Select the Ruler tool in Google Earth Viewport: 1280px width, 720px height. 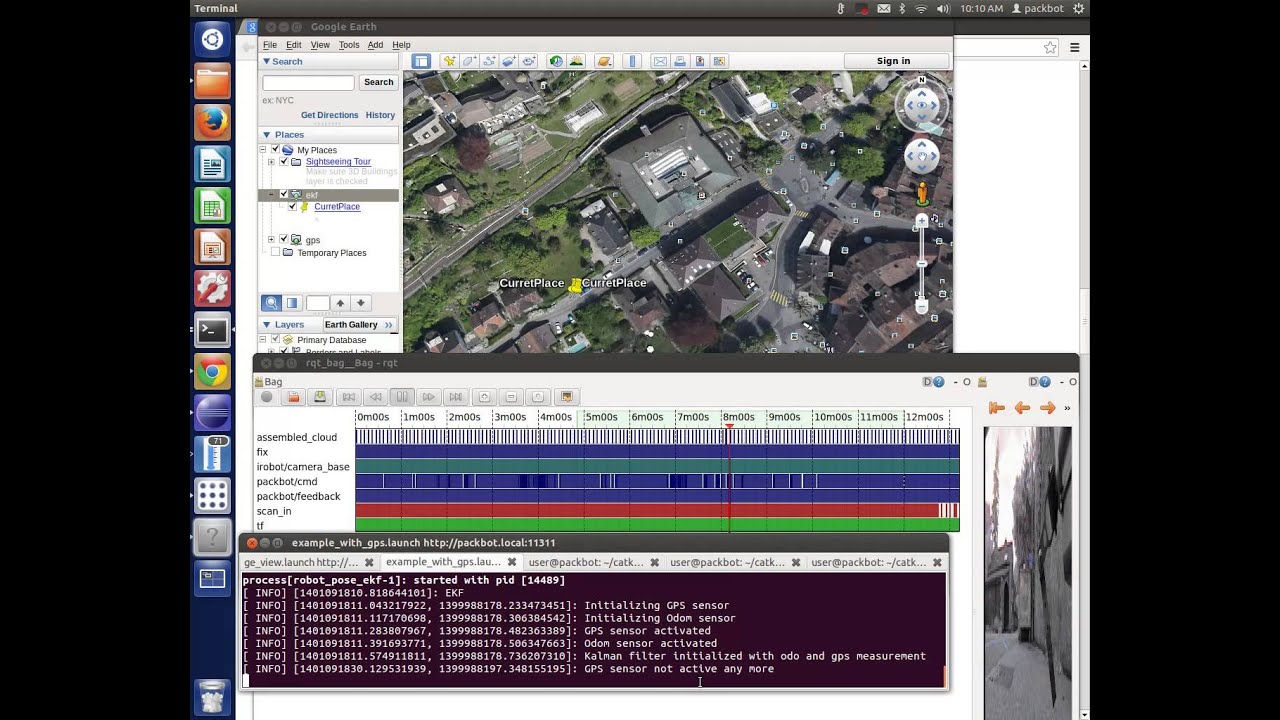point(632,61)
